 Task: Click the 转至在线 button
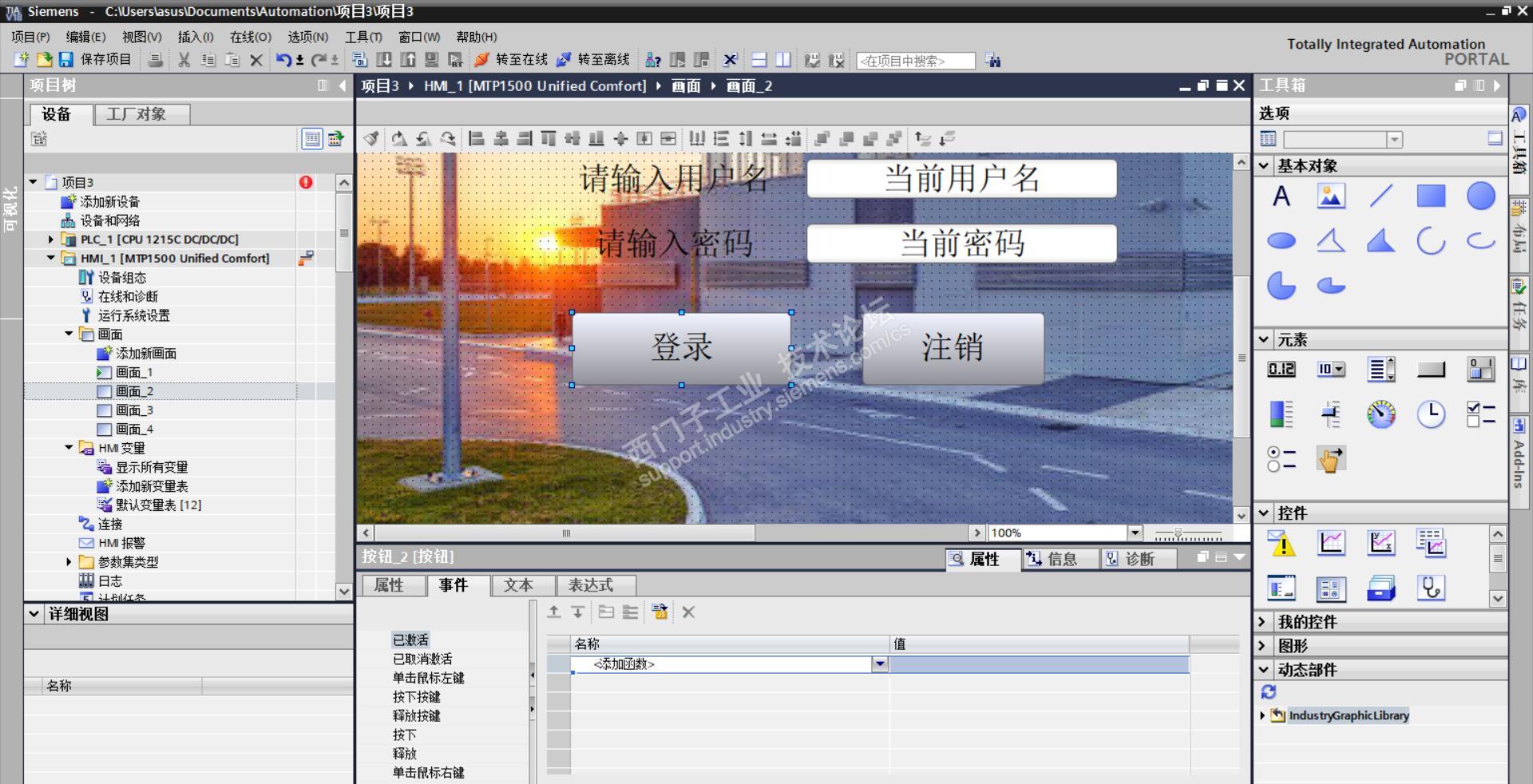pos(511,60)
